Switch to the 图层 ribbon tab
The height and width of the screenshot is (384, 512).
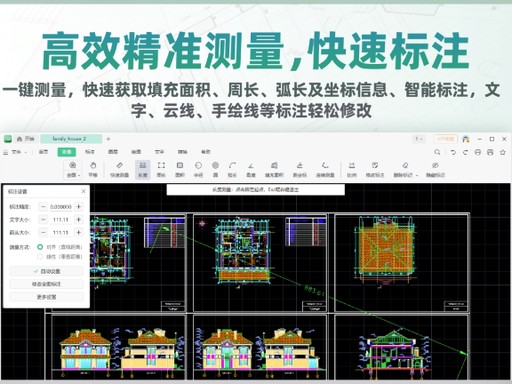click(x=113, y=152)
